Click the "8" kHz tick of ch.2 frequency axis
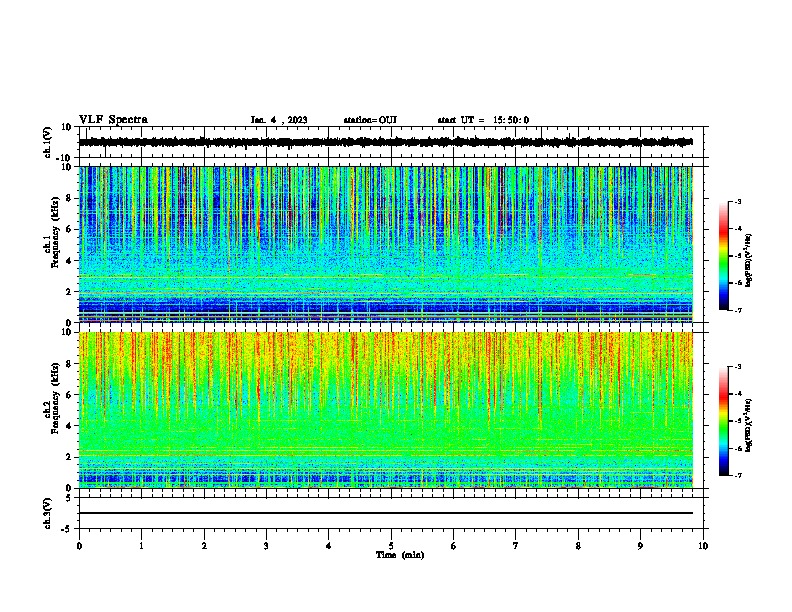The image size is (792, 612). [x=69, y=364]
